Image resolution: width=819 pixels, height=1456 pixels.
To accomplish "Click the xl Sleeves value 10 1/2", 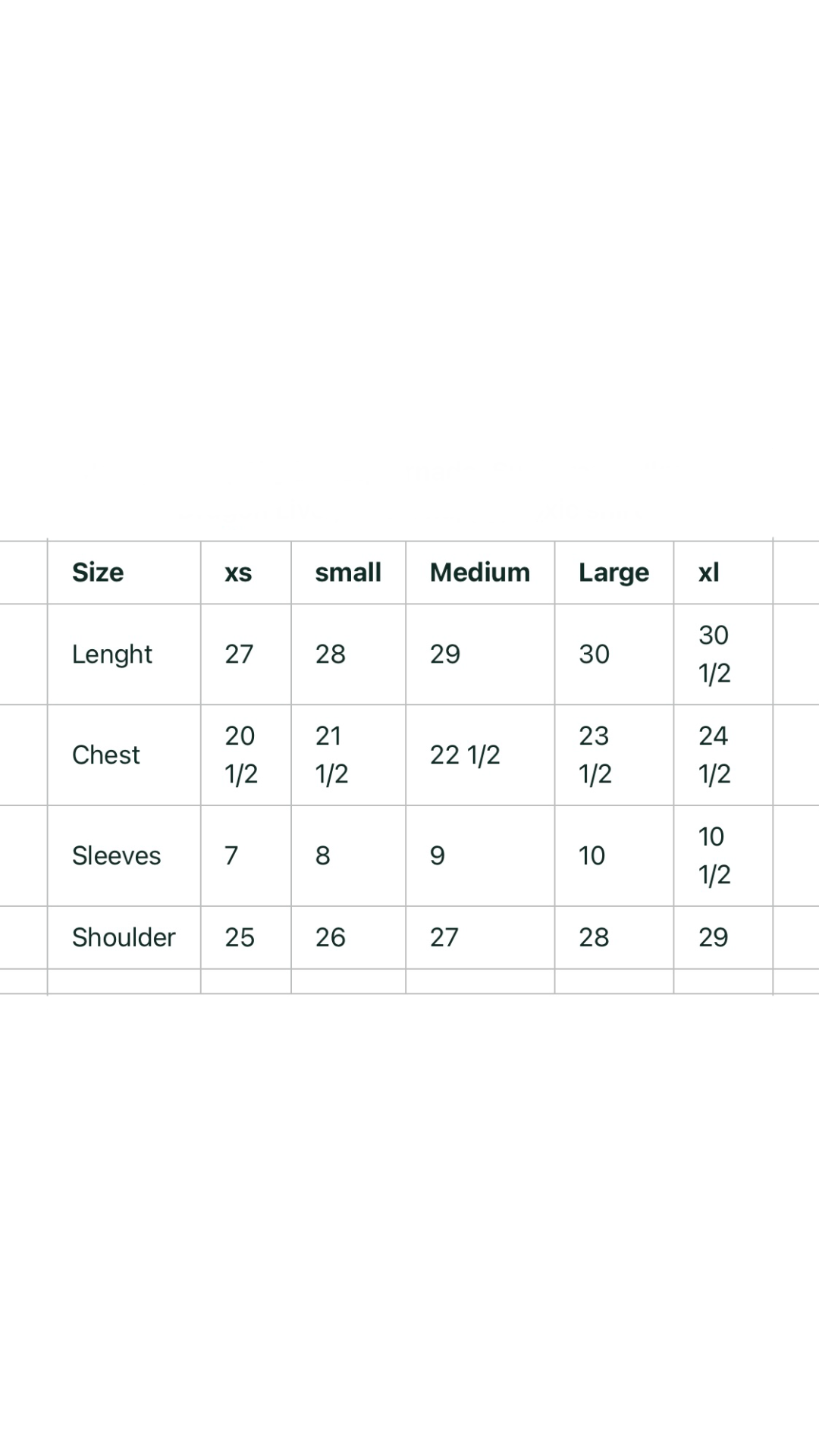I will point(714,855).
